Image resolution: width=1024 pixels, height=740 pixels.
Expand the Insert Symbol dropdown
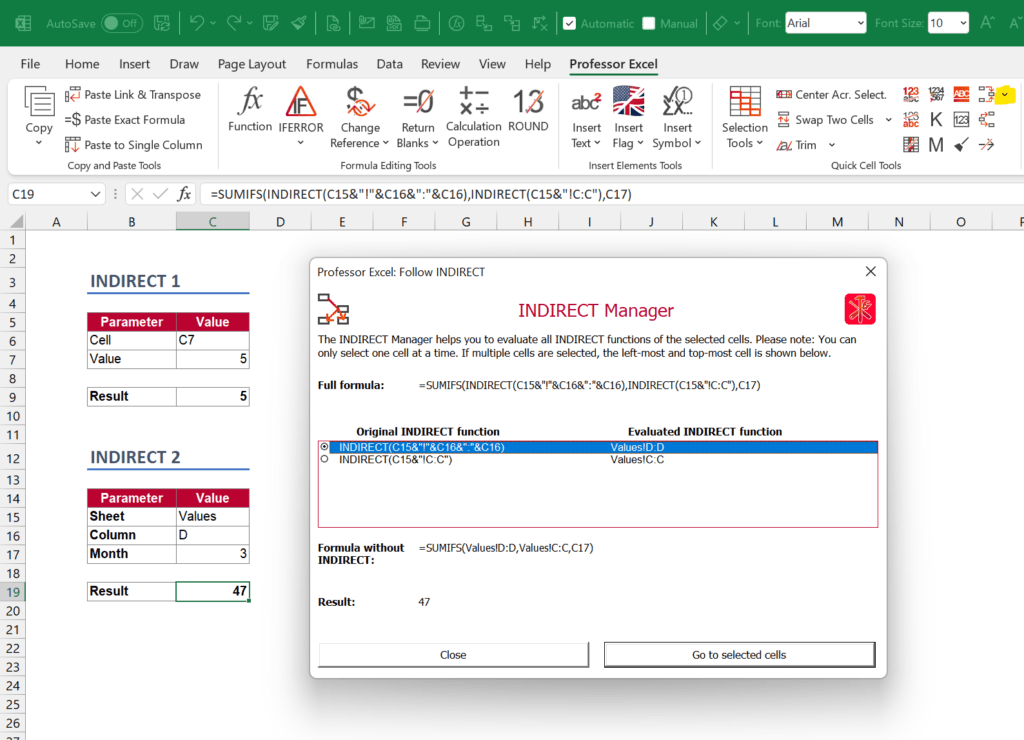[697, 143]
